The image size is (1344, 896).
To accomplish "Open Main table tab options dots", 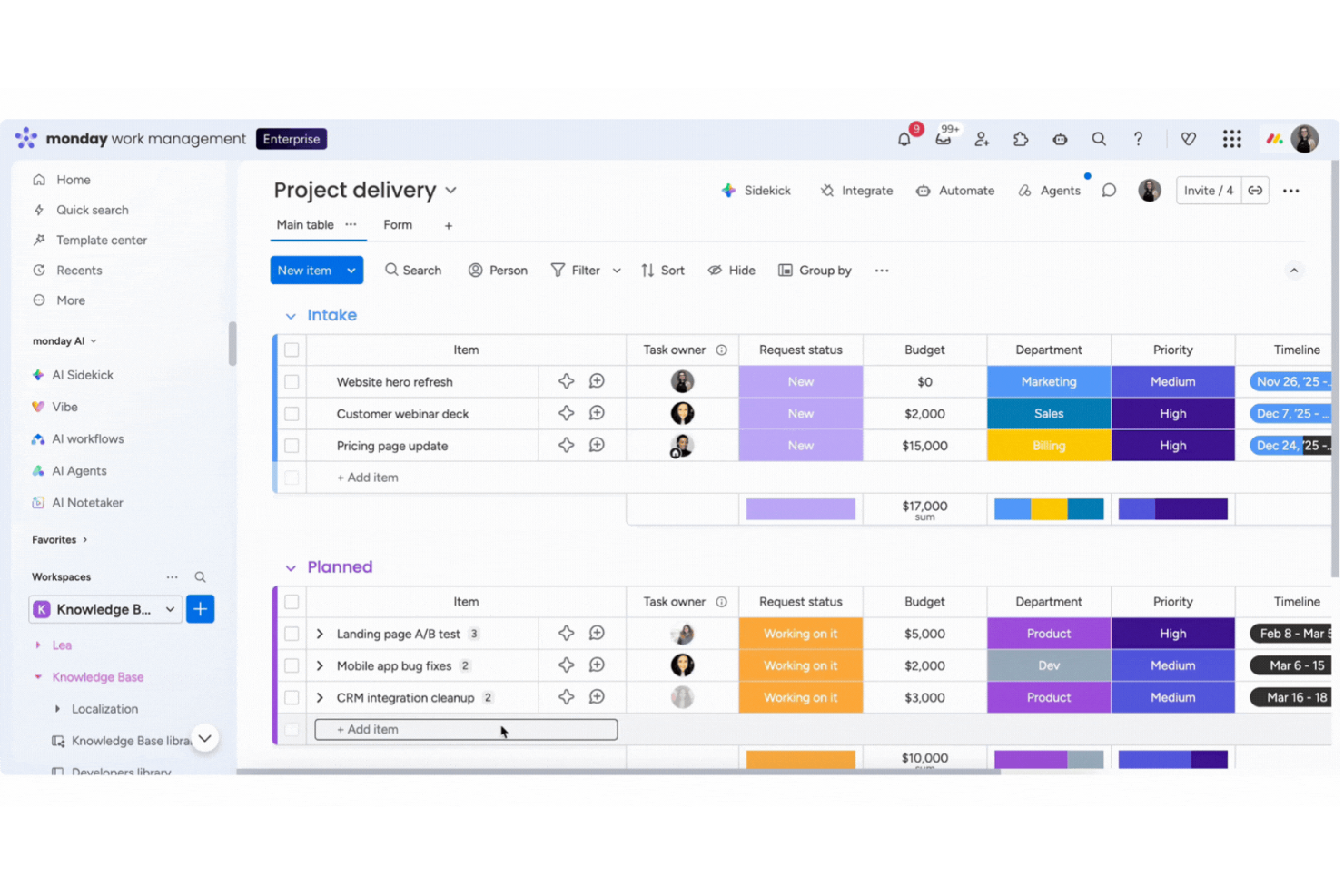I will click(x=351, y=225).
